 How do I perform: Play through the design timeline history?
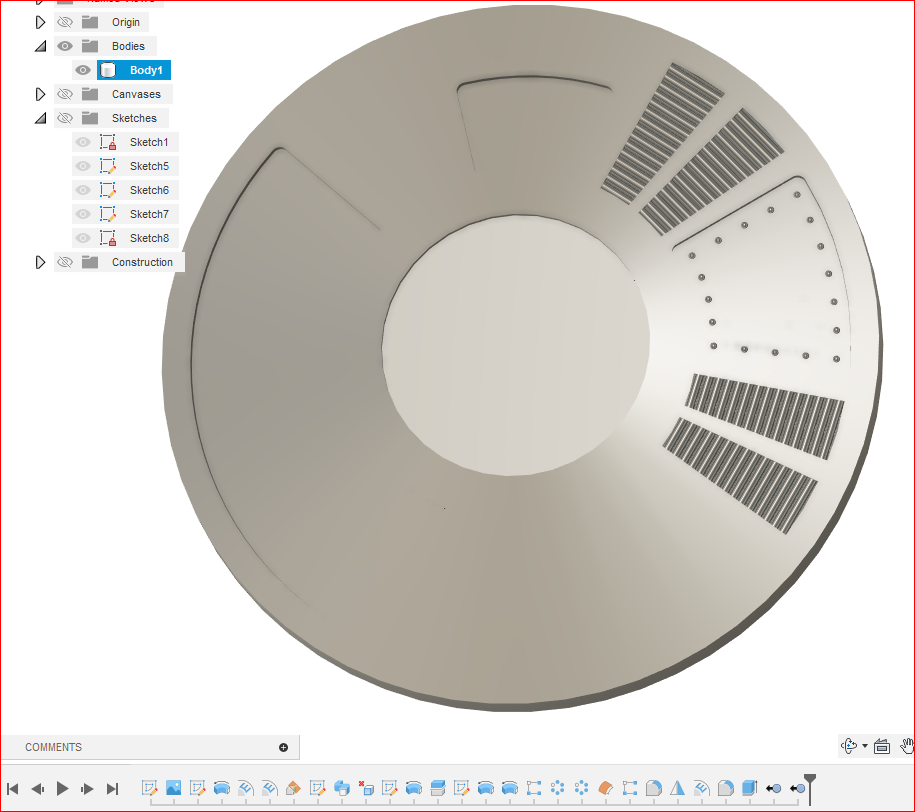62,788
